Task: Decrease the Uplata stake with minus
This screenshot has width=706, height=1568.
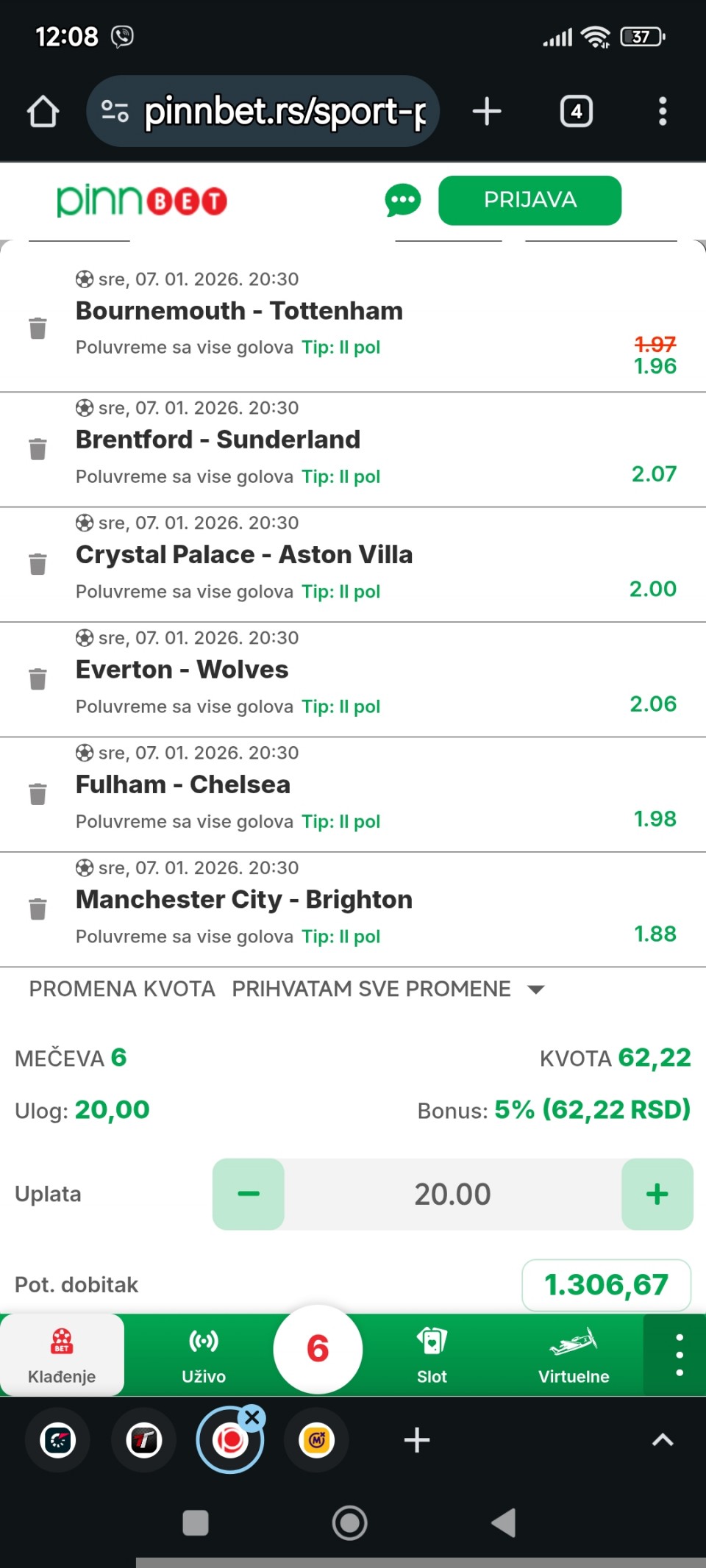Action: (x=249, y=1194)
